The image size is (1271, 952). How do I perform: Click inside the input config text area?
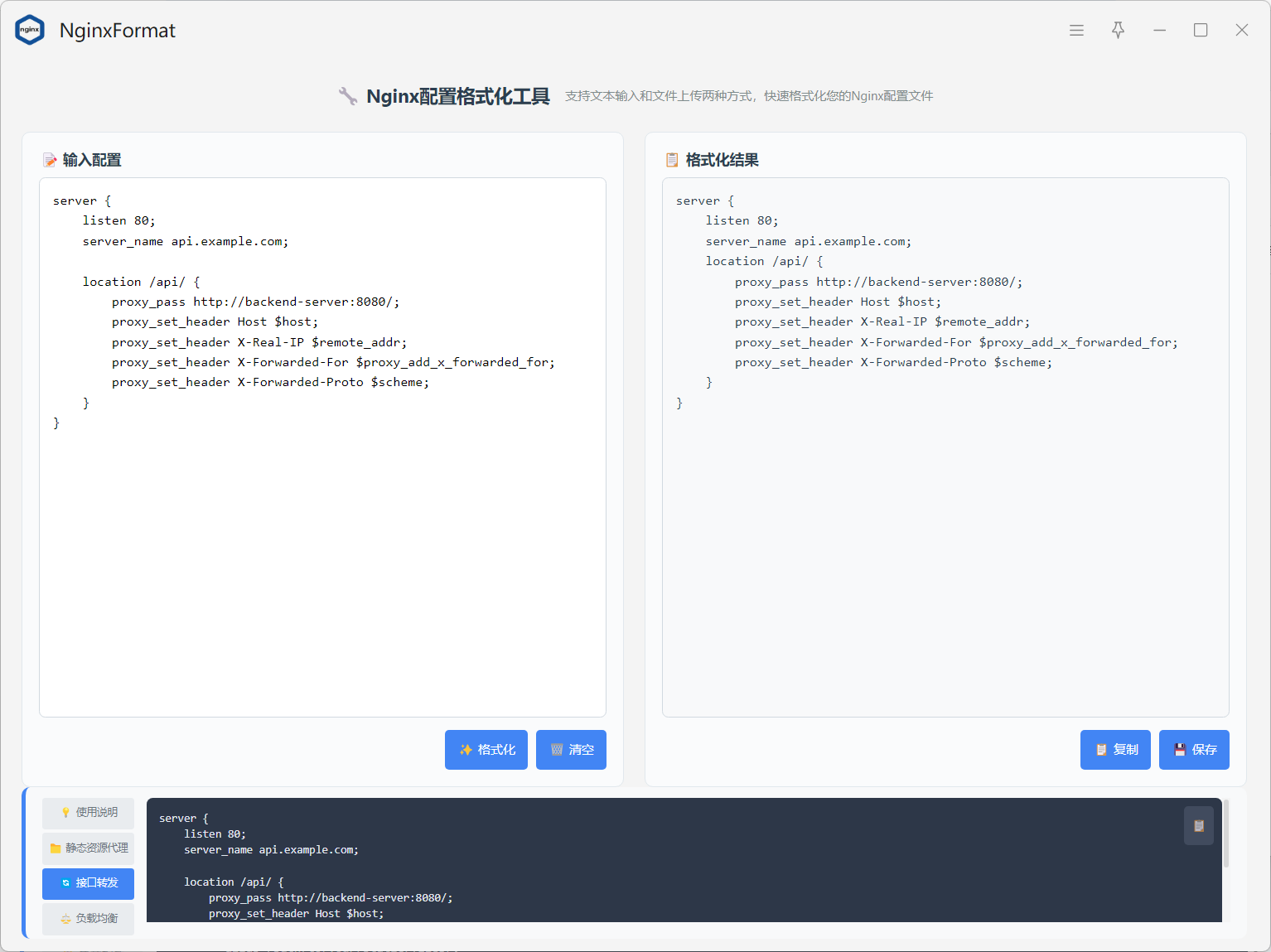(322, 447)
